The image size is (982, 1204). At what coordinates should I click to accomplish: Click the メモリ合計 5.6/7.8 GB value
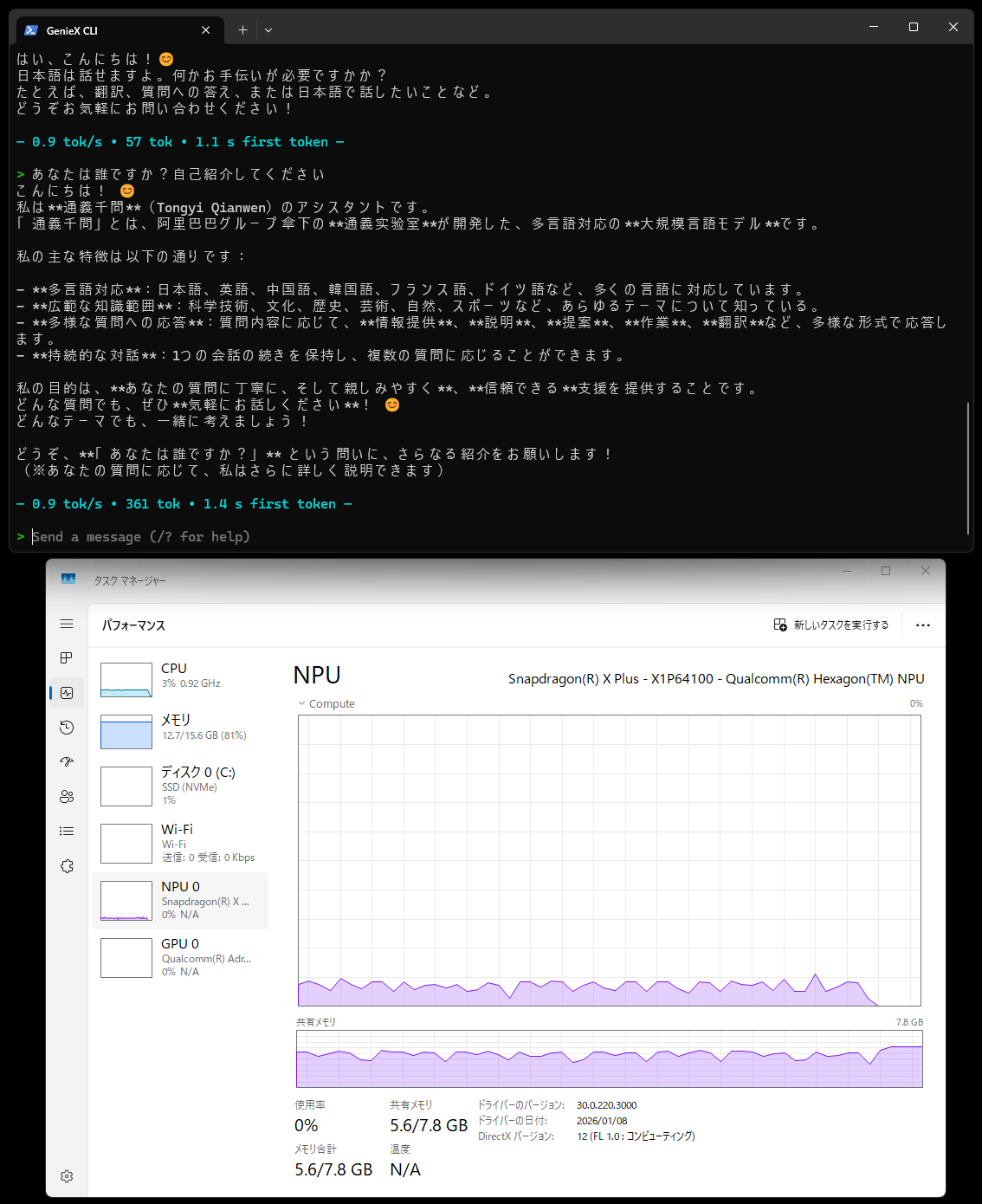(333, 1169)
